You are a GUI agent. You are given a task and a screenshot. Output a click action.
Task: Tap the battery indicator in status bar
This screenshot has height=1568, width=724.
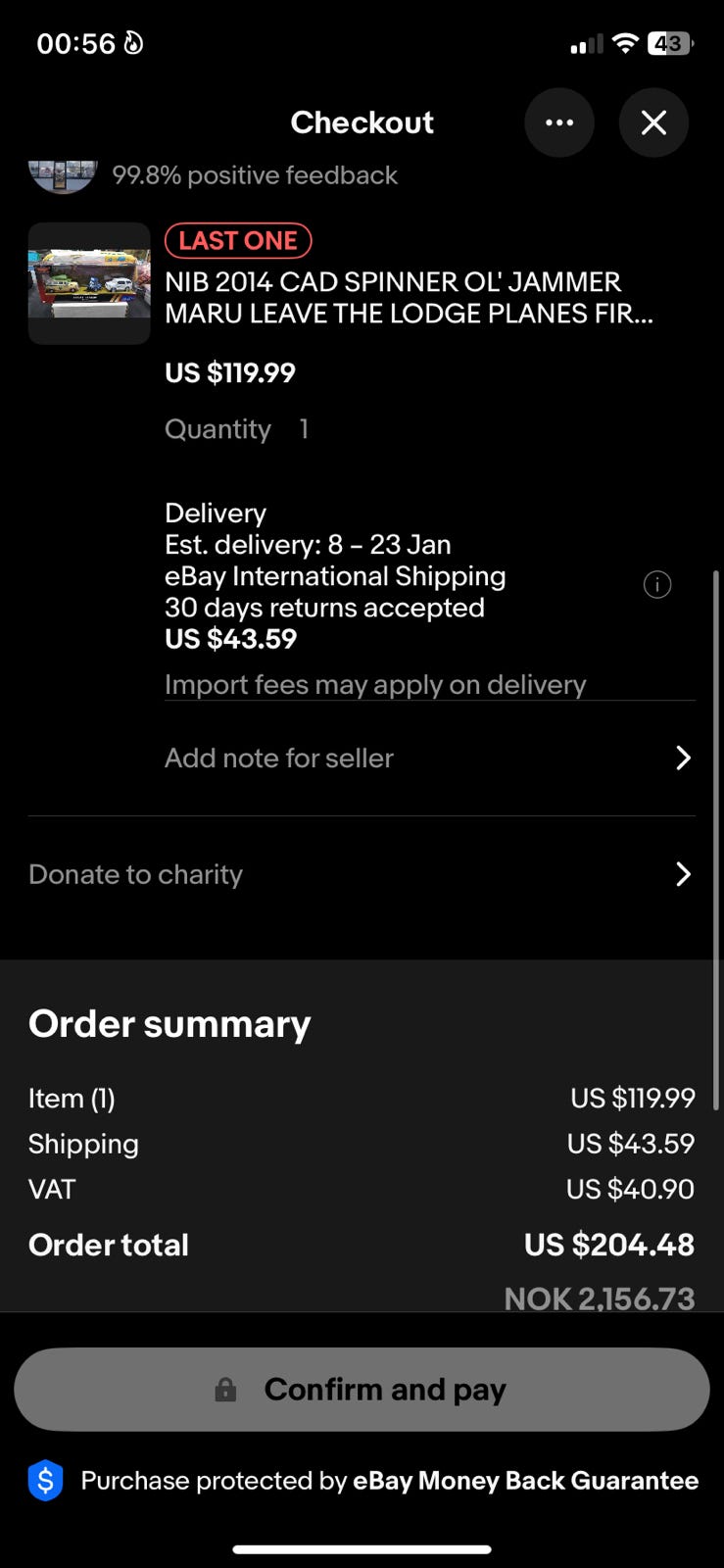tap(670, 43)
